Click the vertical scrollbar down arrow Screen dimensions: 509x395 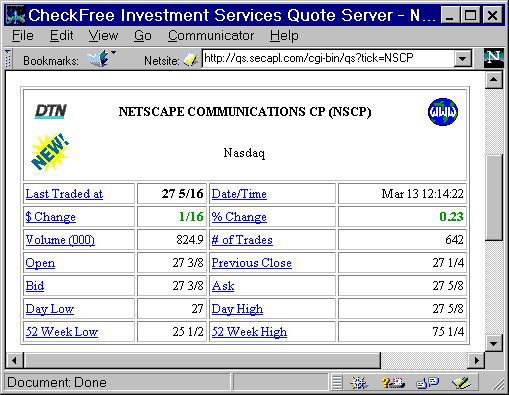[494, 343]
